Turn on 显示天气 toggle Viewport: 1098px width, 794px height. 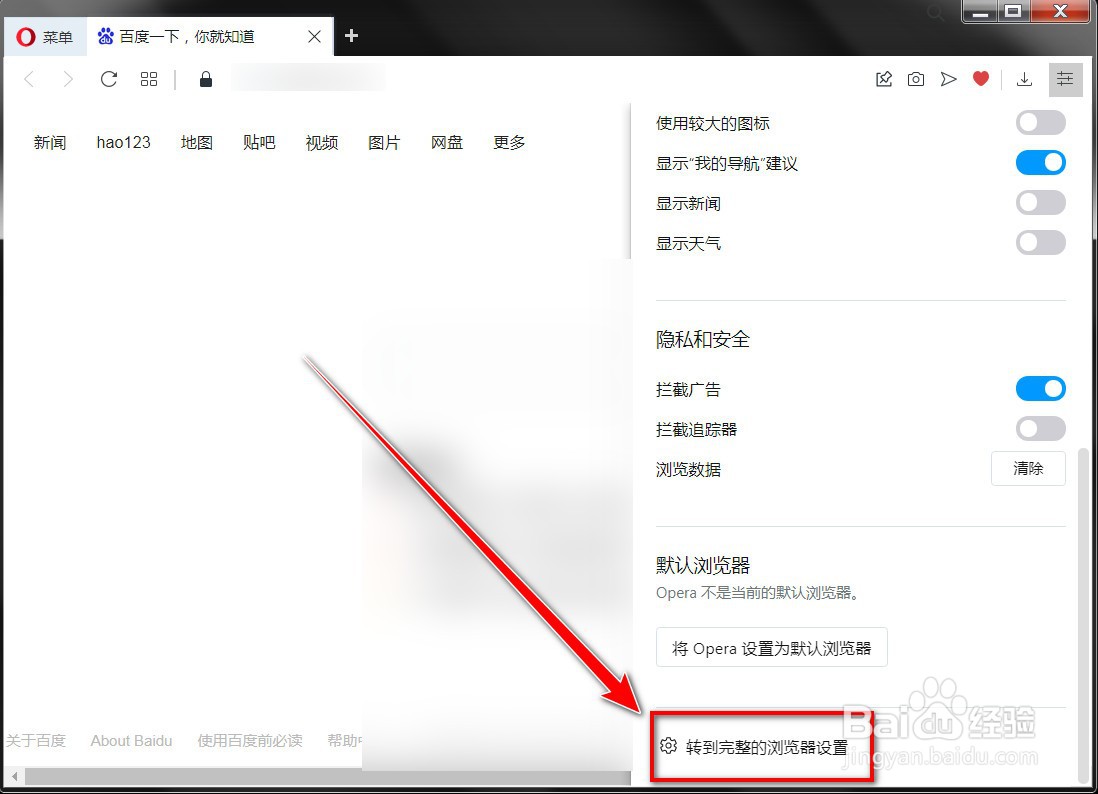[1041, 242]
